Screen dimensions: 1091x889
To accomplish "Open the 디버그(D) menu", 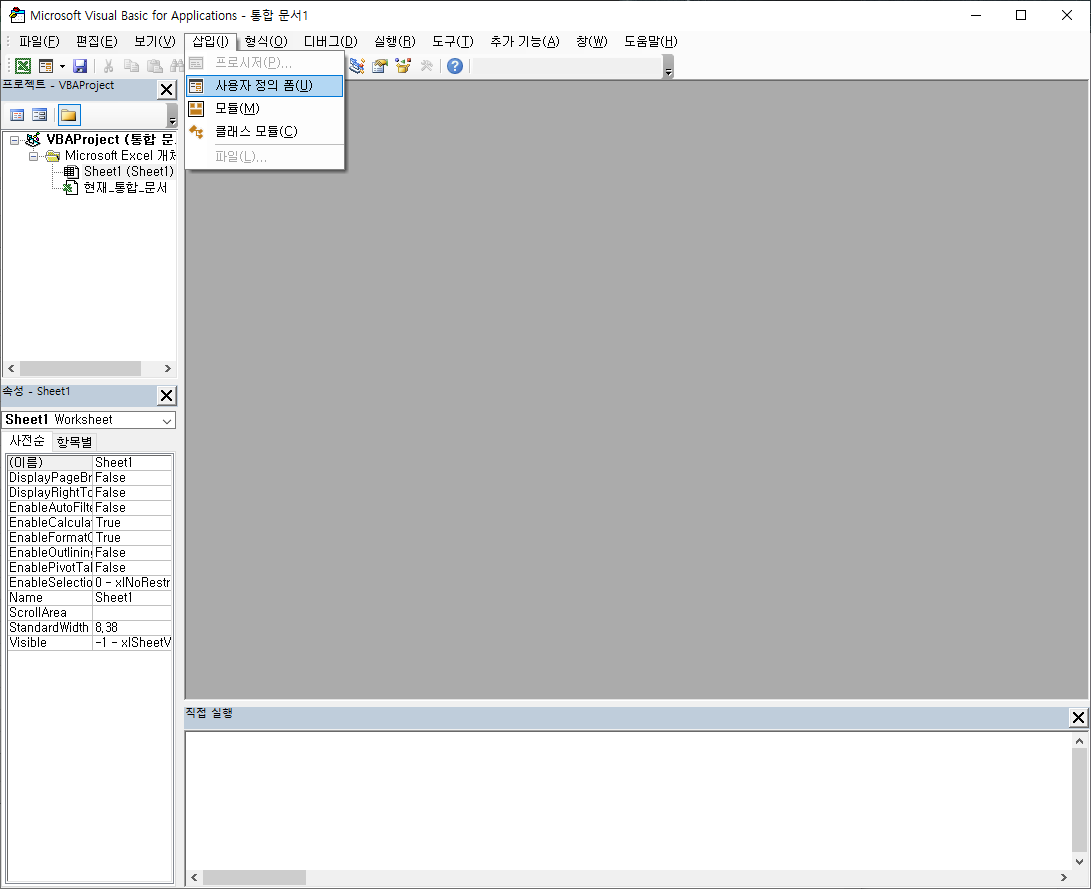I will 331,42.
